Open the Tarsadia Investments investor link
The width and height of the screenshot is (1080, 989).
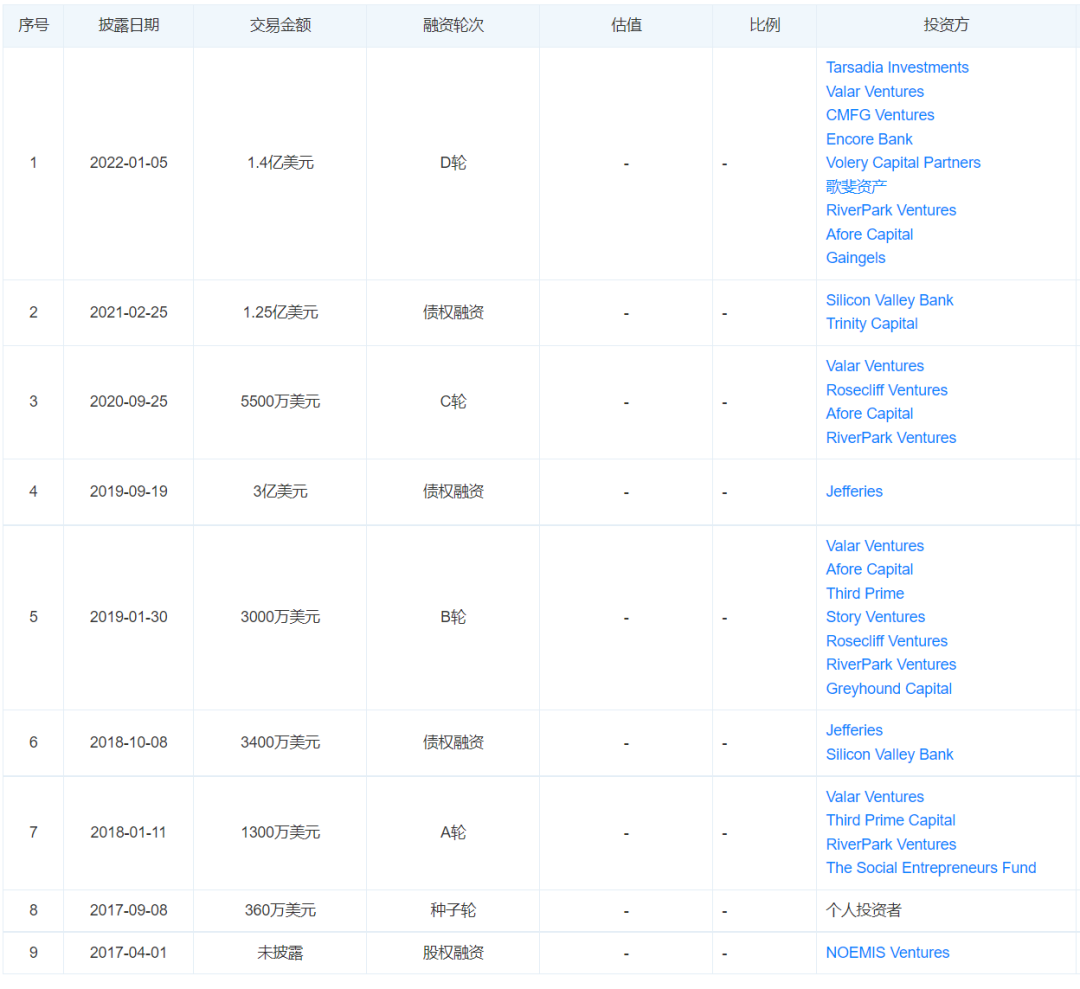pyautogui.click(x=897, y=67)
